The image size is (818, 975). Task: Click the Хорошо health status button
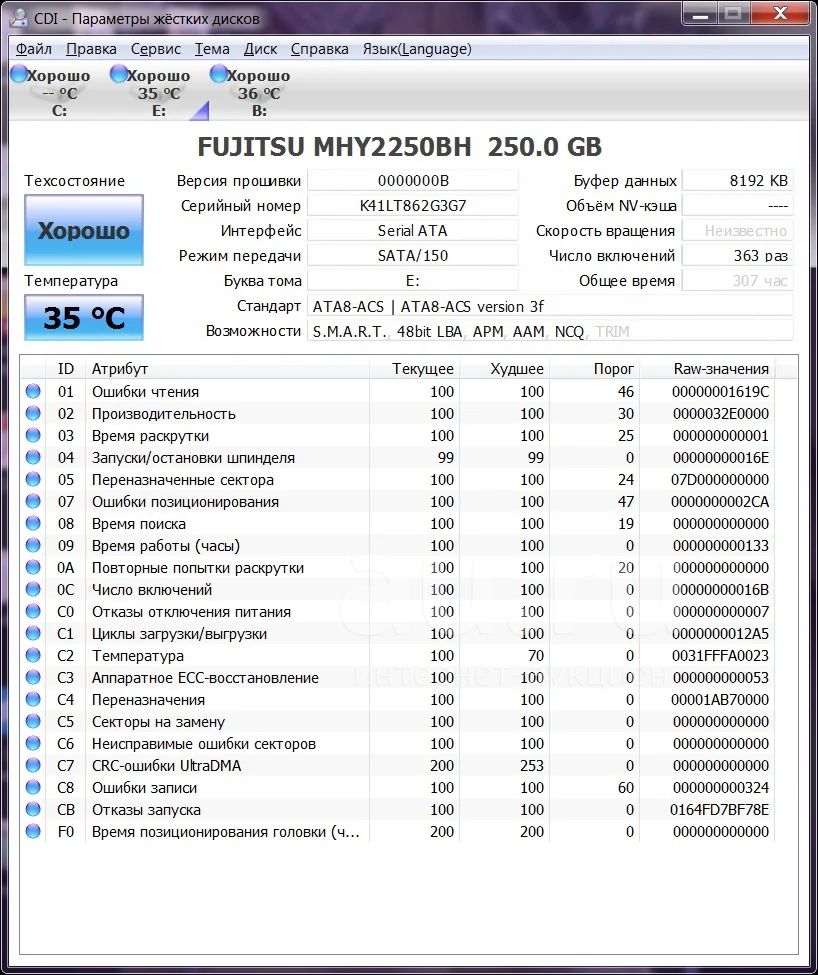pyautogui.click(x=84, y=230)
